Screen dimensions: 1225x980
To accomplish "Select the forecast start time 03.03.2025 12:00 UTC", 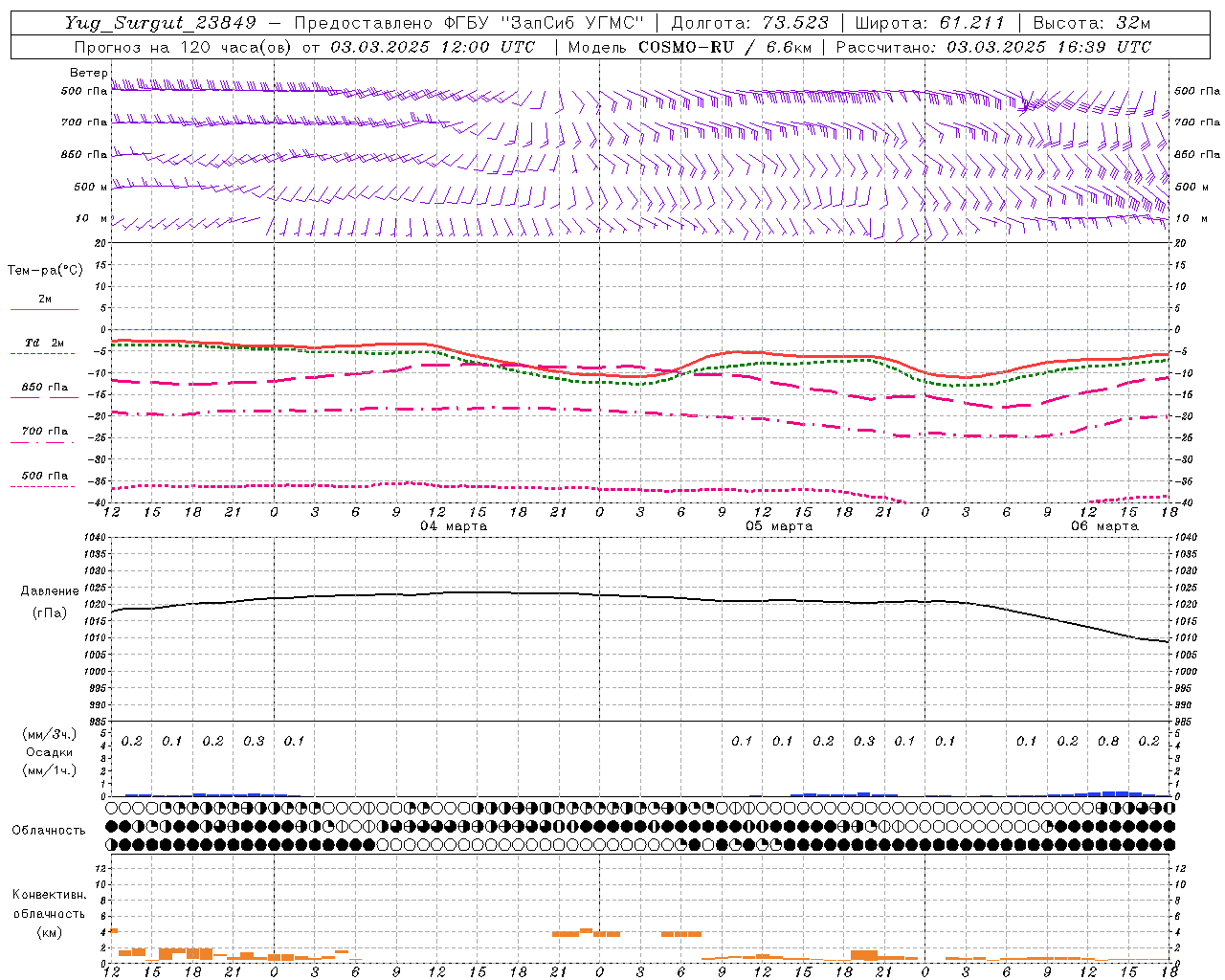I will 433,47.
